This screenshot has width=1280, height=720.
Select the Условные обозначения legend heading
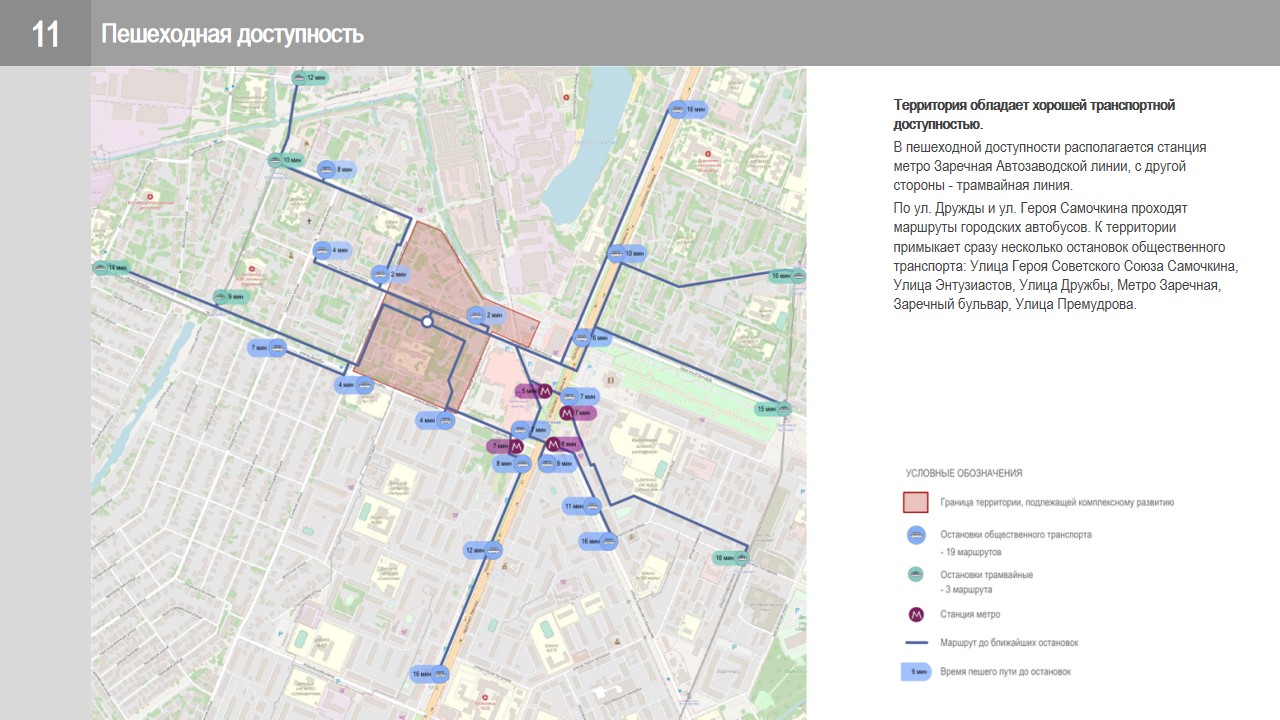point(963,473)
